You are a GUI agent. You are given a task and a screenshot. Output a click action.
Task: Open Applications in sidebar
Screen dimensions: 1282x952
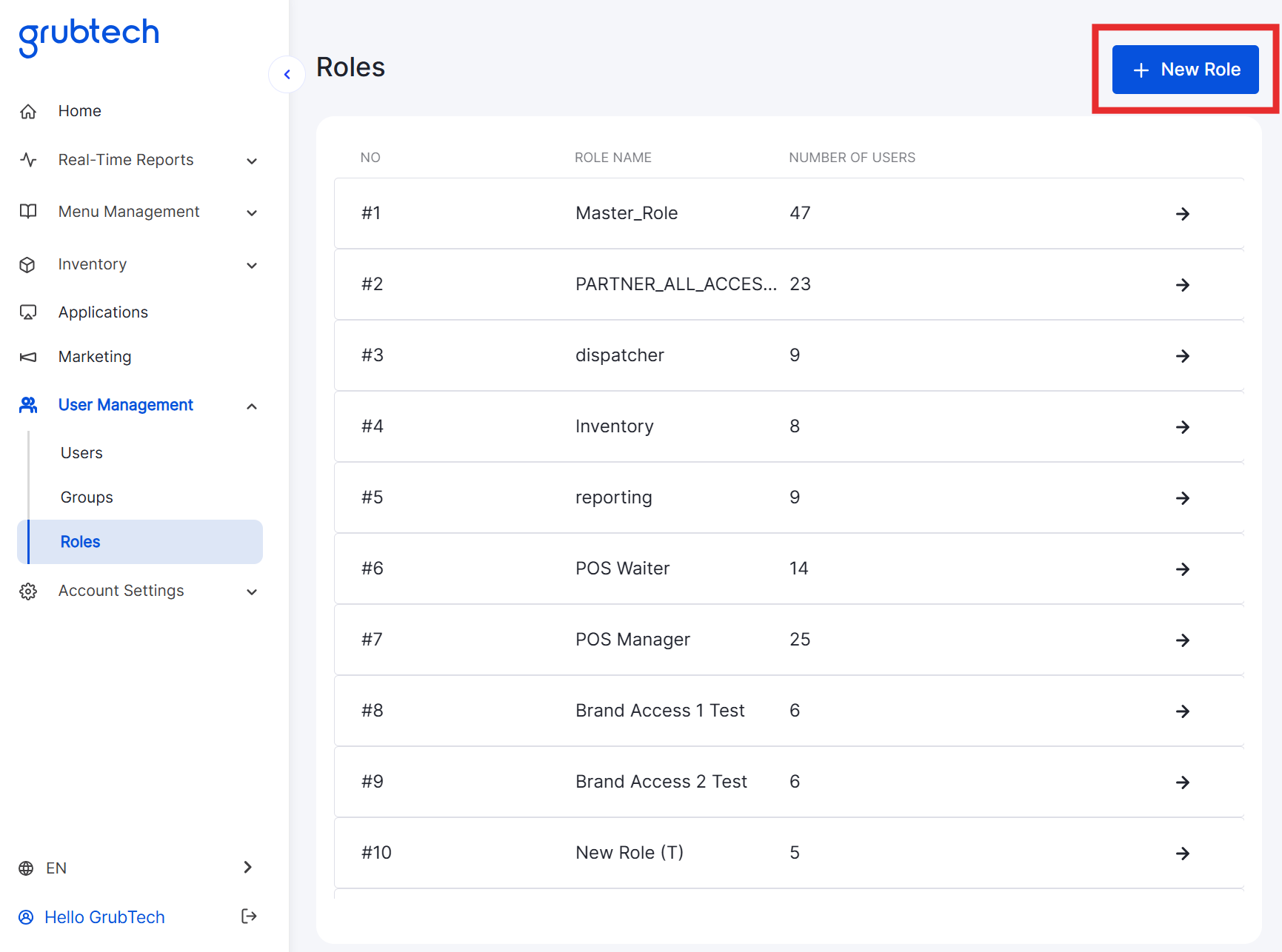coord(104,312)
